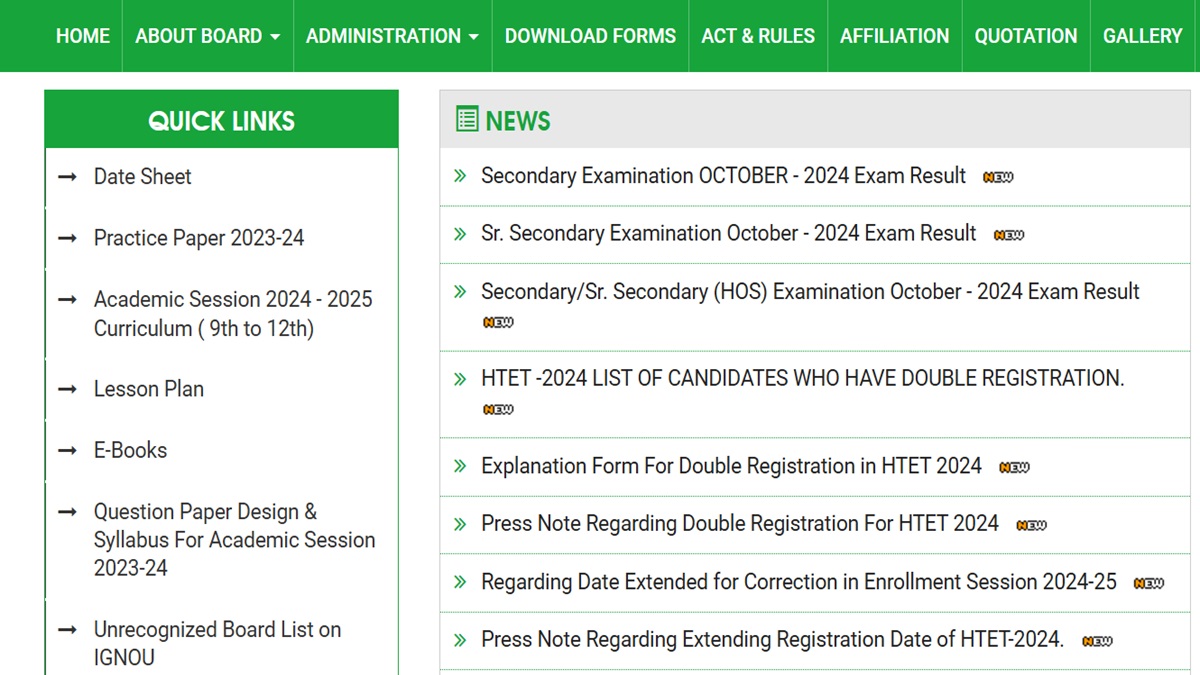Open Press Note Regarding Double Registration For HTET

click(740, 524)
